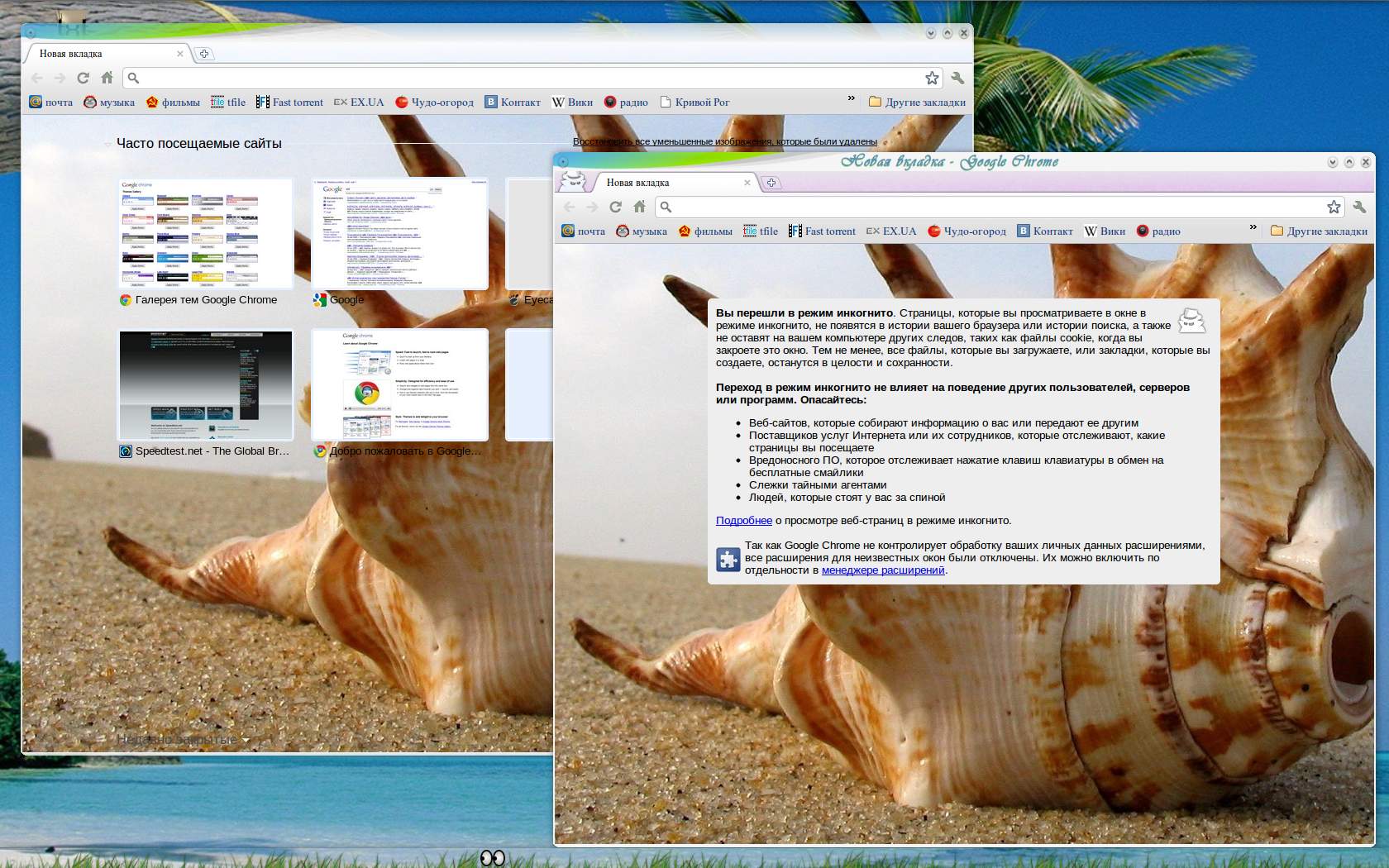Screen dimensions: 1389x868
Task: Open Google most-visited thumbnail
Action: [400, 234]
